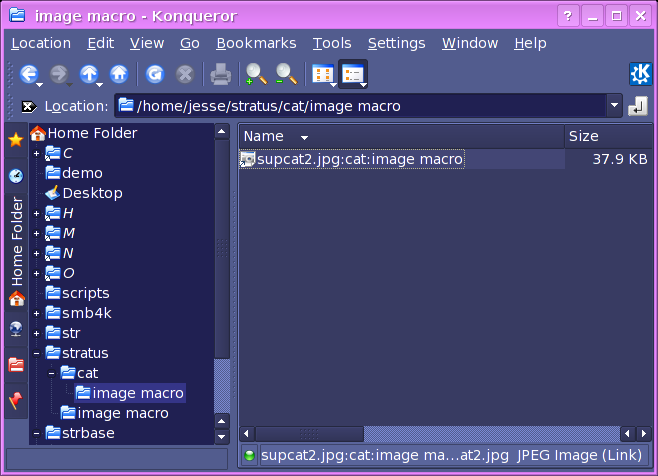Open the Edit menu
Viewport: 658px width, 476px height.
(100, 43)
